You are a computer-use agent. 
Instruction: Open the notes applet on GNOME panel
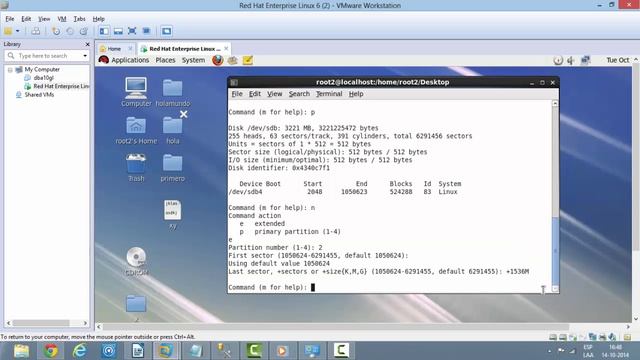[248, 60]
